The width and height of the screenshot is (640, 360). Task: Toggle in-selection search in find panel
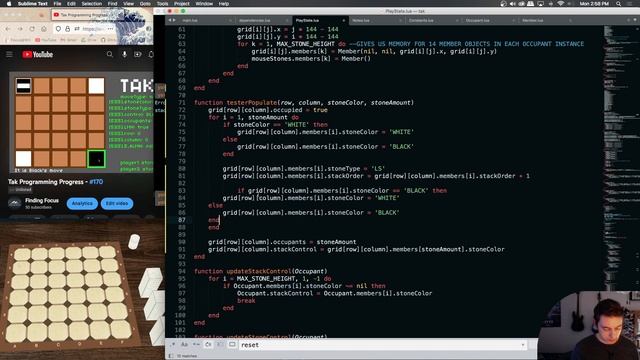point(220,344)
